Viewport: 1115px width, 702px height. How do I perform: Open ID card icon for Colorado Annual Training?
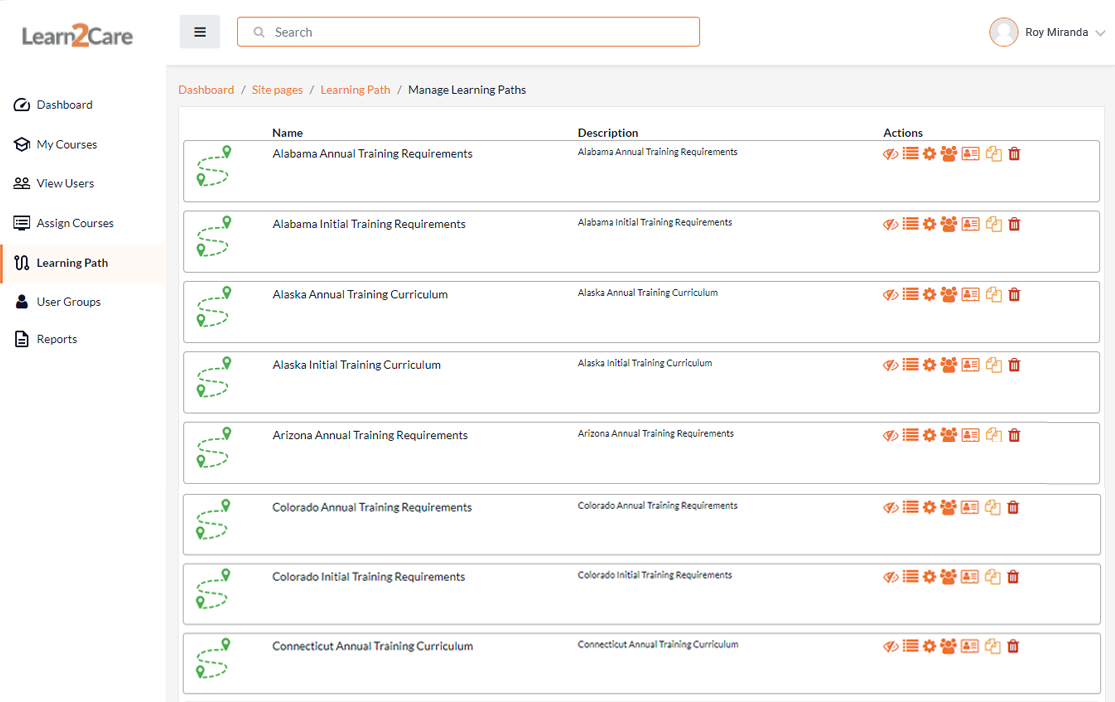click(x=970, y=507)
